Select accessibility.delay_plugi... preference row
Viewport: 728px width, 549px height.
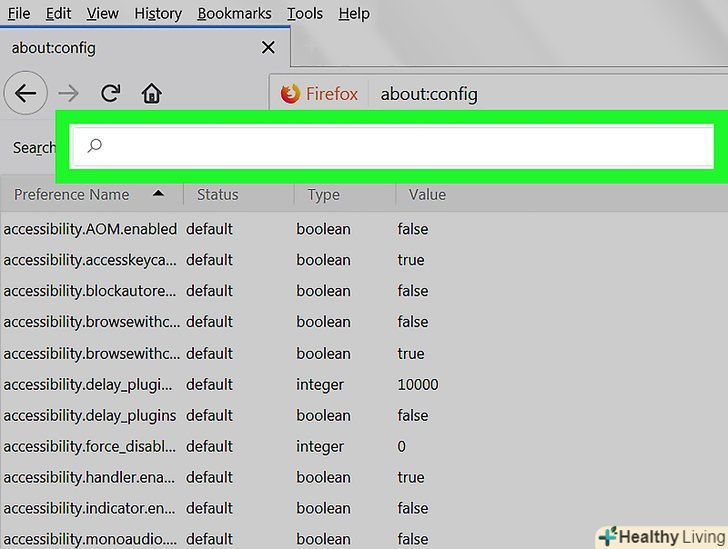pyautogui.click(x=364, y=385)
